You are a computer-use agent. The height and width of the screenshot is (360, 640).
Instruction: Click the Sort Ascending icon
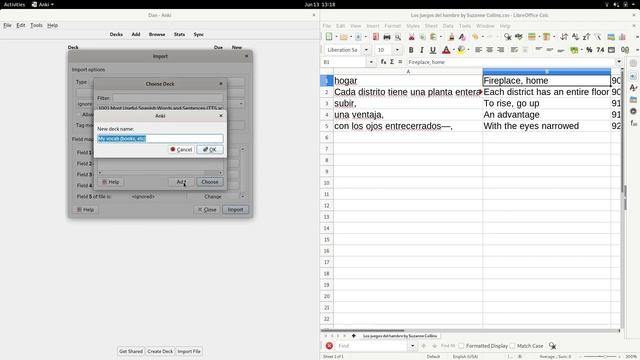coord(575,37)
